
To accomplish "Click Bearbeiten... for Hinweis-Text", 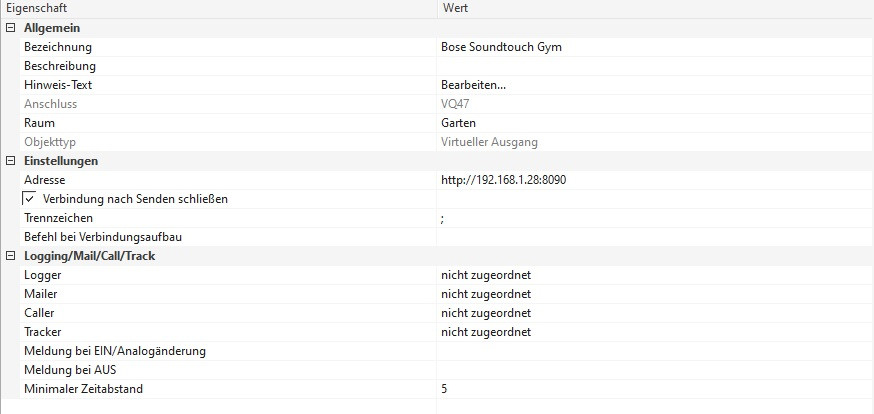I will click(x=473, y=85).
